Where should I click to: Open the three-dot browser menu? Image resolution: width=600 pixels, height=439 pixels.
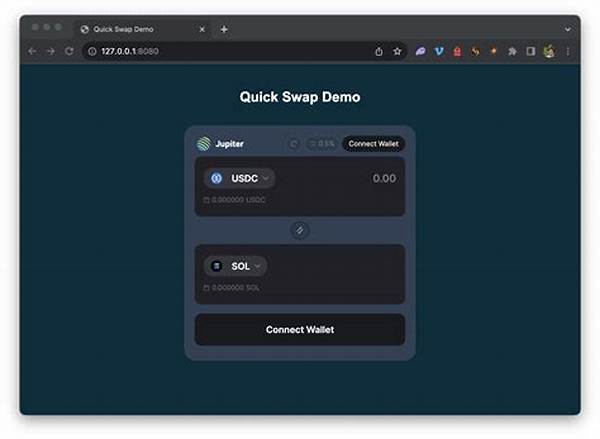(568, 51)
